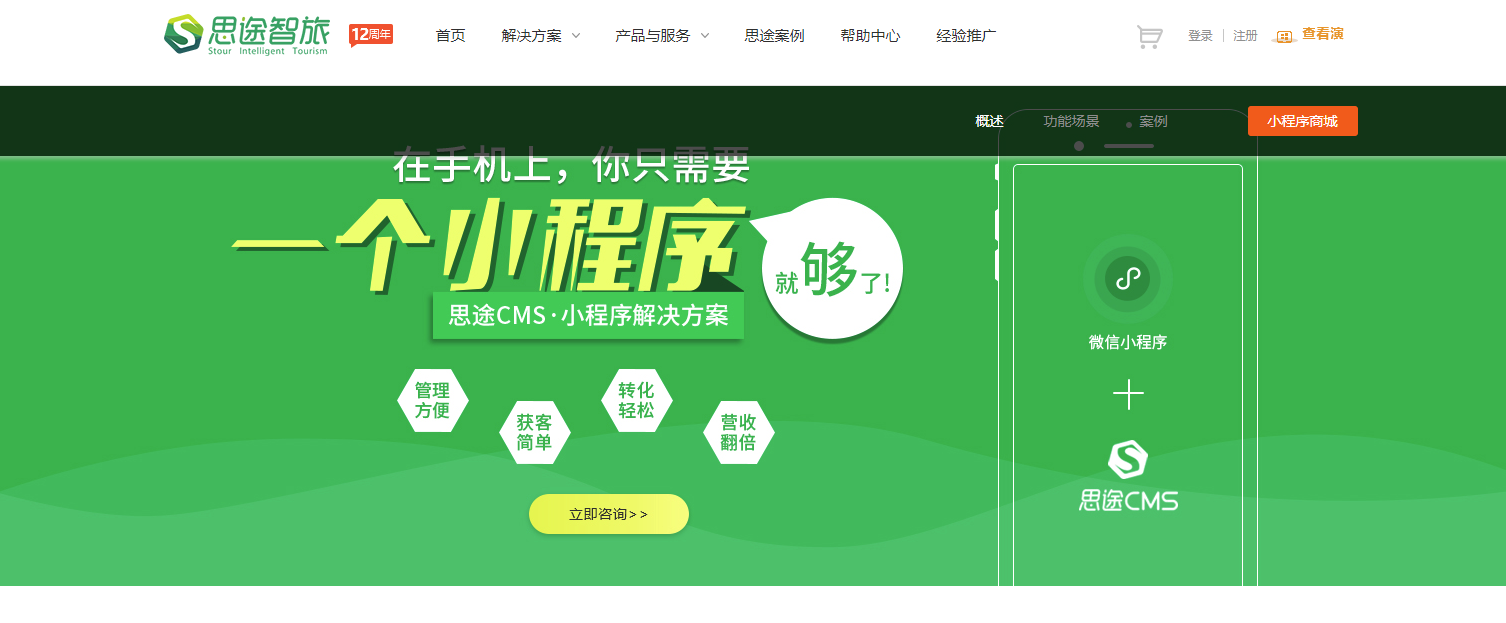The width and height of the screenshot is (1506, 623).
Task: Open 思途案例 in the navigation bar
Action: tap(774, 36)
